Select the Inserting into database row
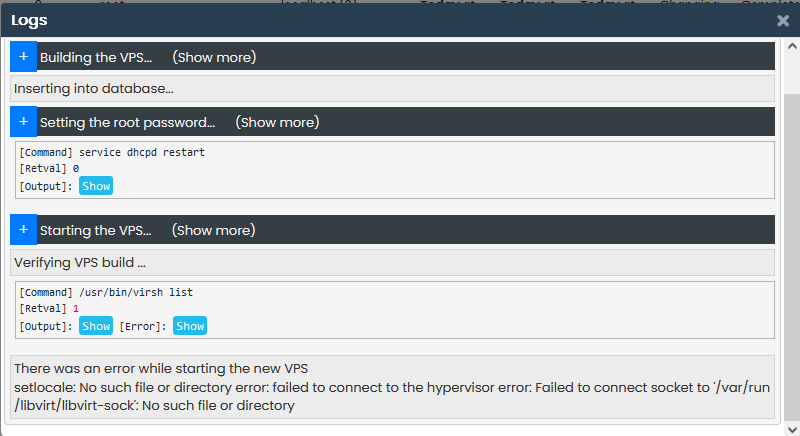 pos(94,89)
